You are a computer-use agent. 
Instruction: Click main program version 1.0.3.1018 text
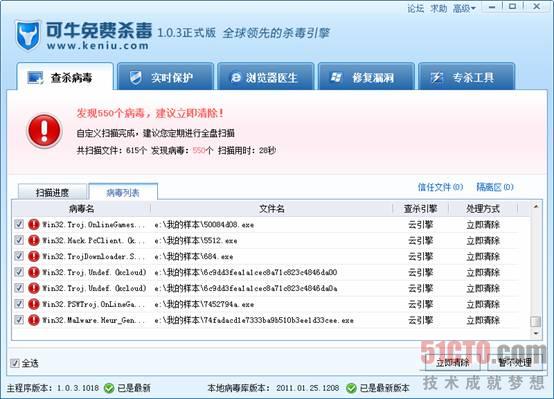78,388
